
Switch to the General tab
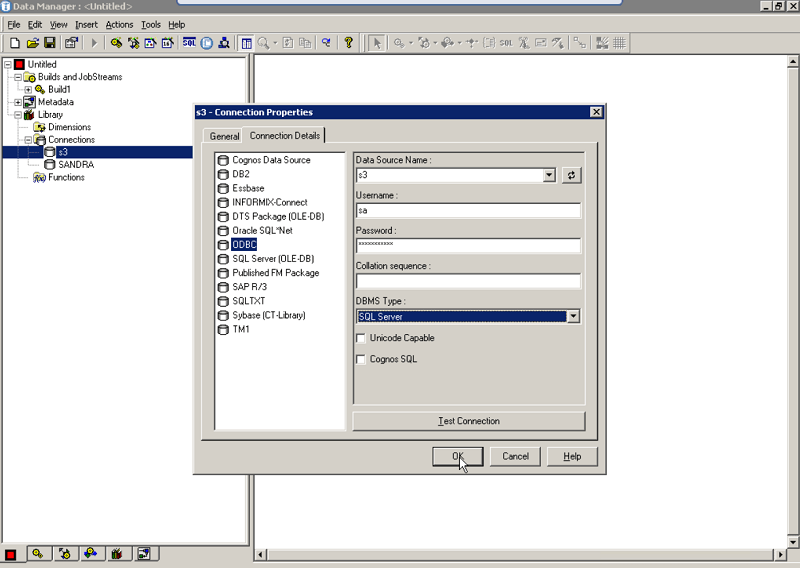pyautogui.click(x=224, y=136)
